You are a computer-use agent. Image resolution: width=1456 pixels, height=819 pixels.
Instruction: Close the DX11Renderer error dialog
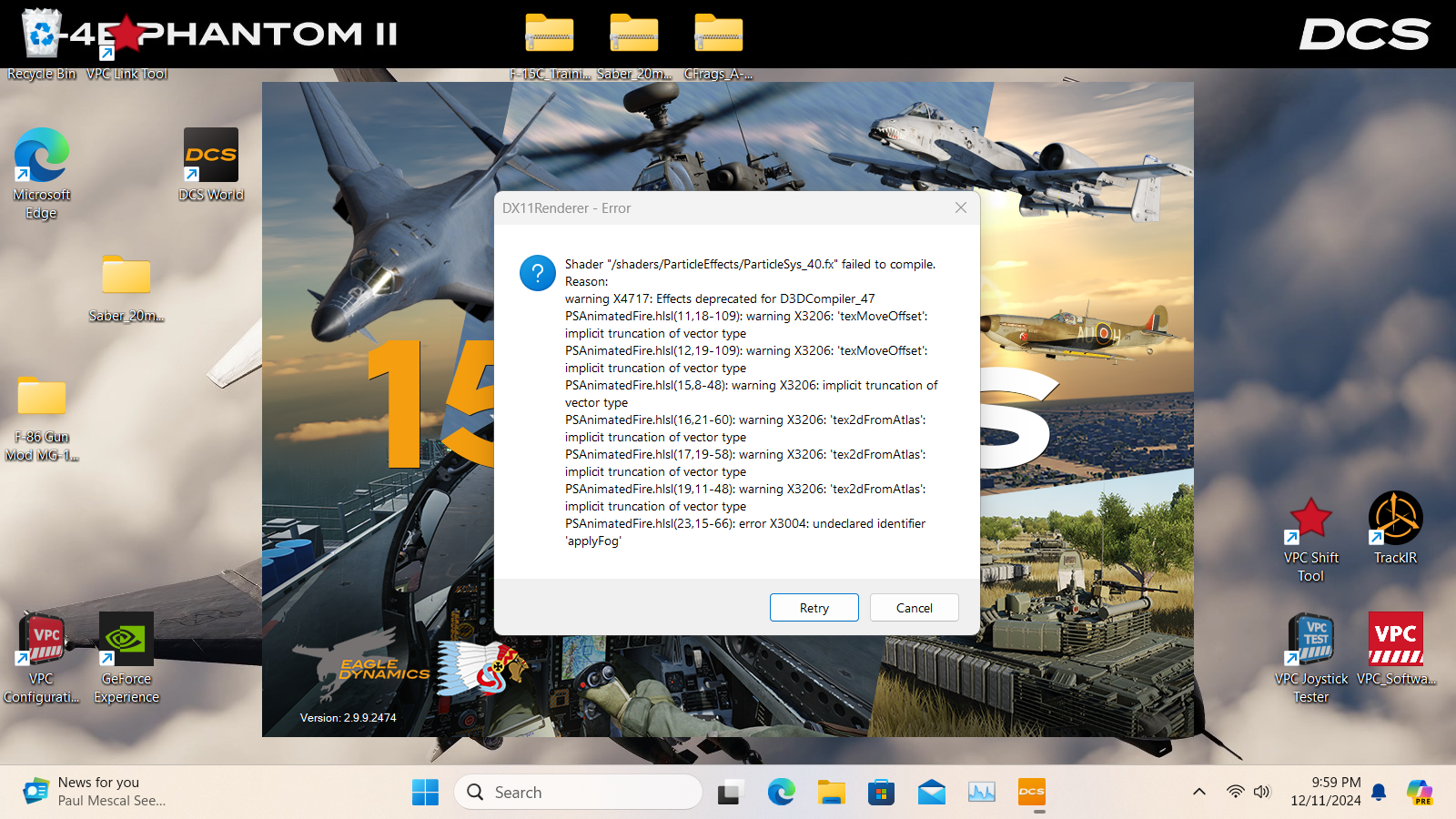coord(960,207)
